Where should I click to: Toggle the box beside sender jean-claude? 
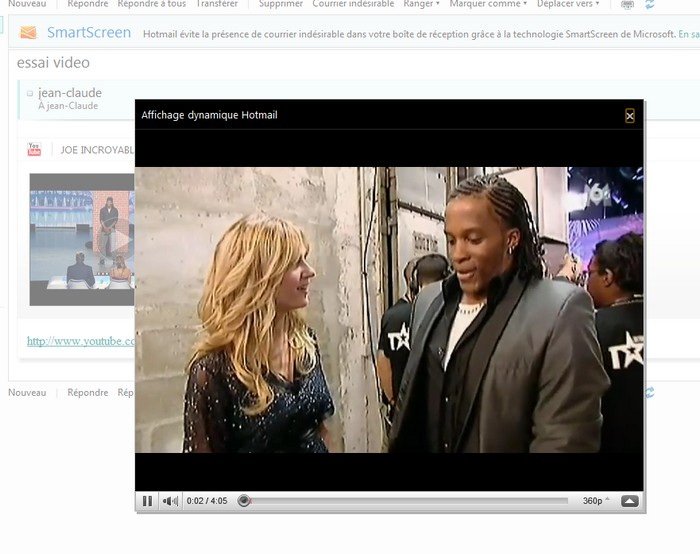tap(30, 93)
